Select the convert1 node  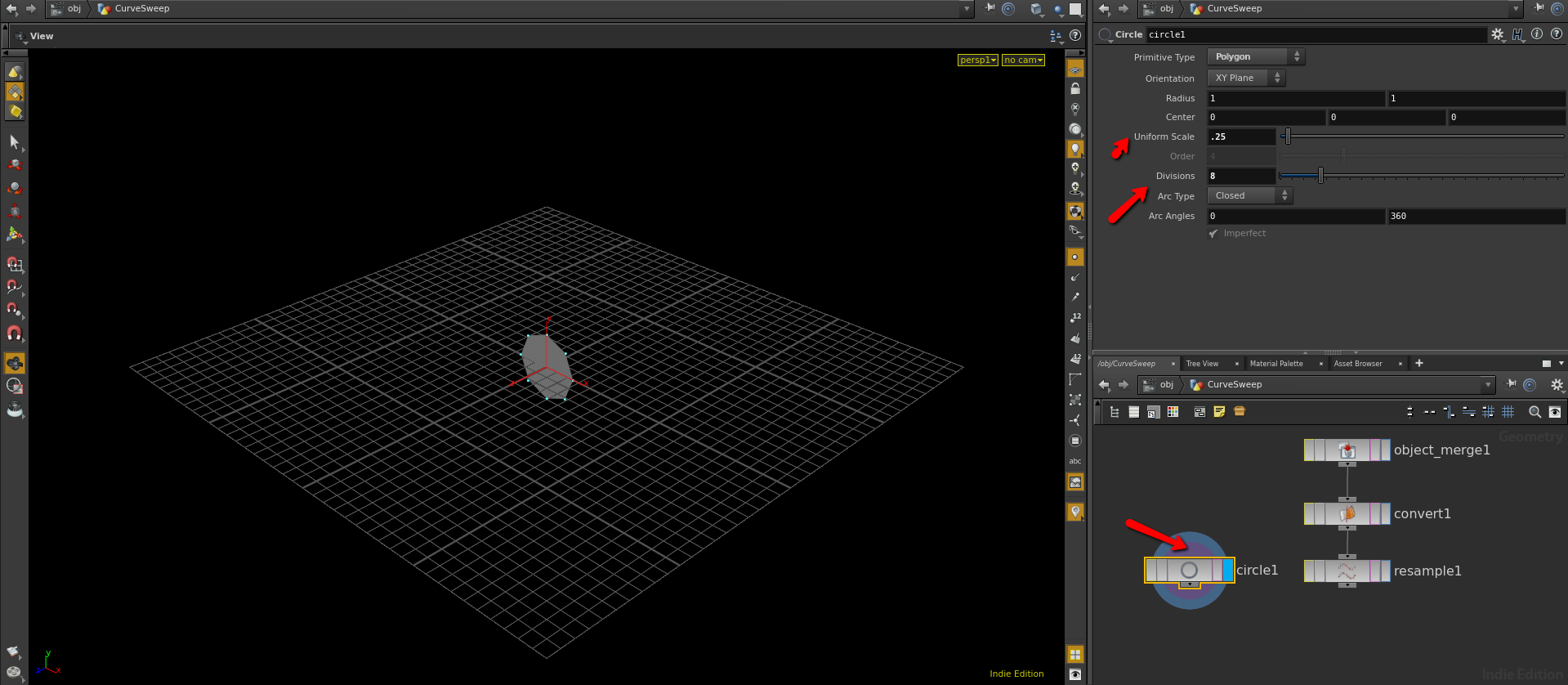(x=1347, y=513)
